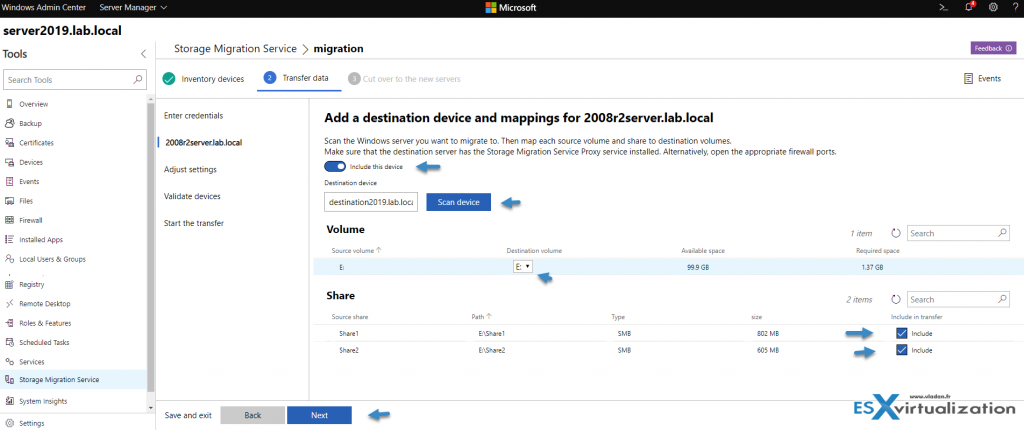Screen dimensions: 1024x430
Task: Open the PowerShell console icon
Action: pyautogui.click(x=941, y=7)
